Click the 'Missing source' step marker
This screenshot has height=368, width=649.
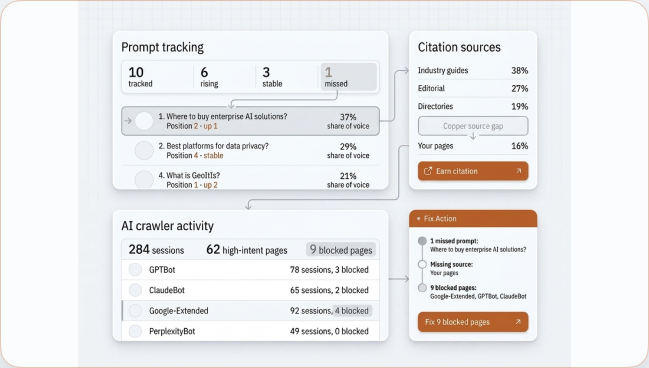pos(422,264)
